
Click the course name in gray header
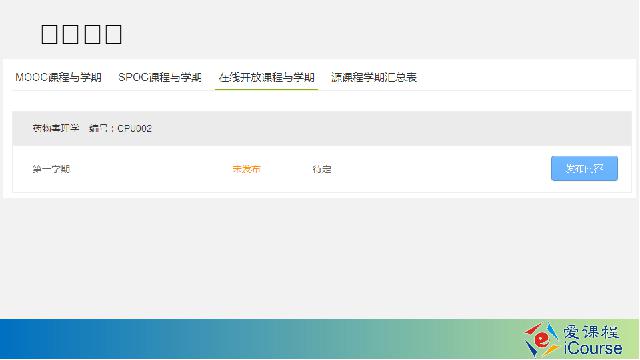pyautogui.click(x=56, y=128)
